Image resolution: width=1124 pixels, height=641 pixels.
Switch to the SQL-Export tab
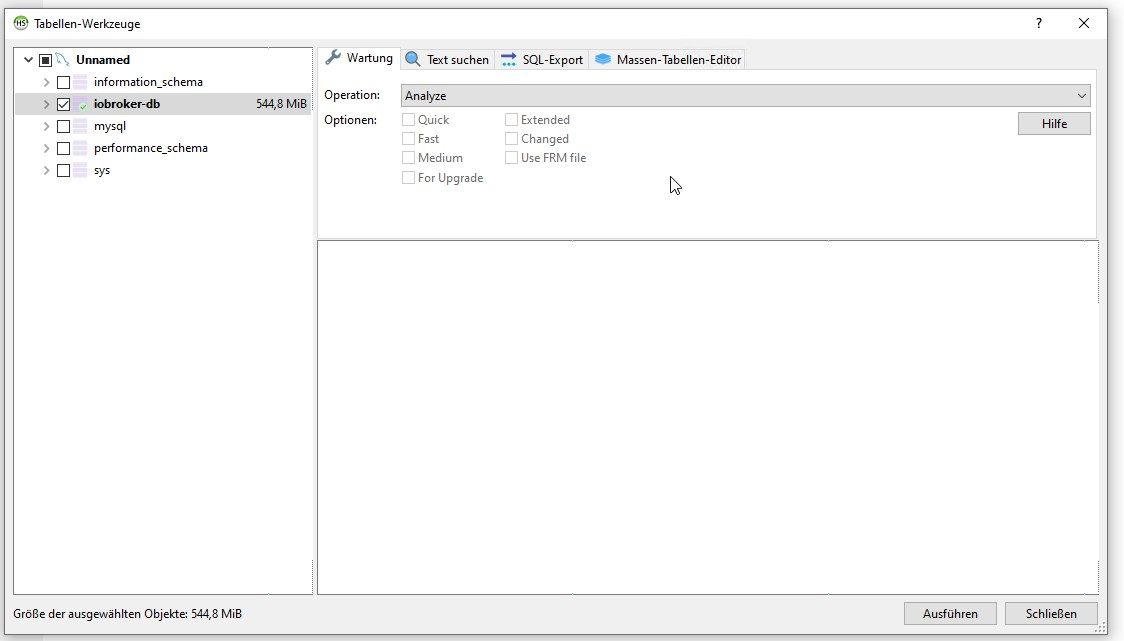point(542,60)
